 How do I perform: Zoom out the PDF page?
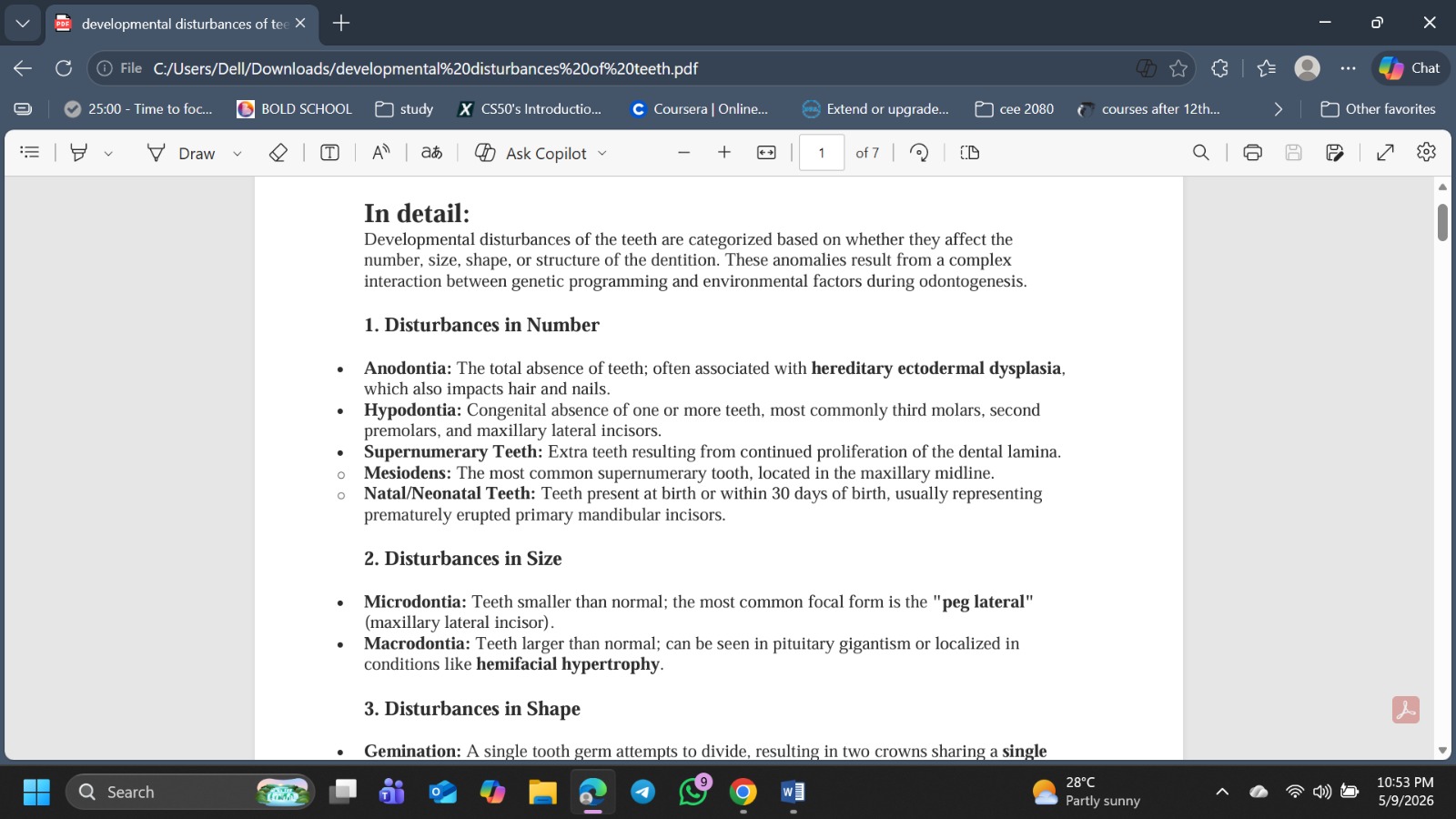[684, 153]
